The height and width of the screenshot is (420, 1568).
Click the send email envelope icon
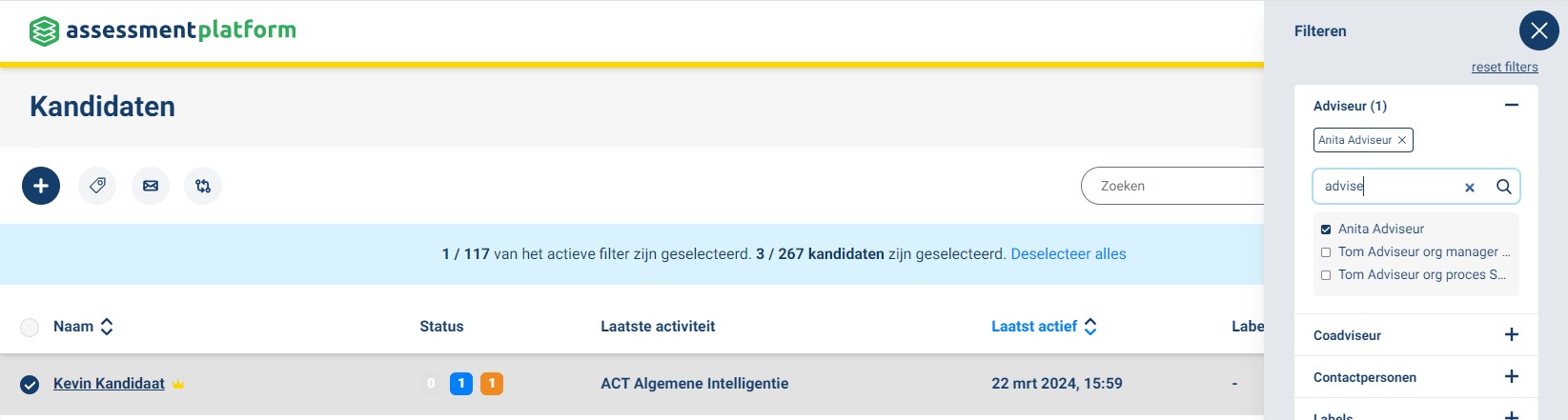(x=151, y=186)
